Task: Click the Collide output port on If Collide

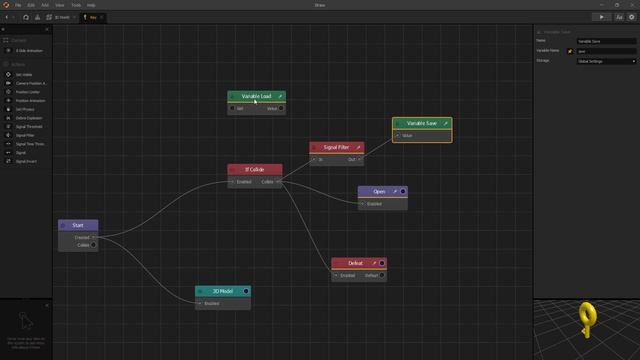Action: coord(278,182)
